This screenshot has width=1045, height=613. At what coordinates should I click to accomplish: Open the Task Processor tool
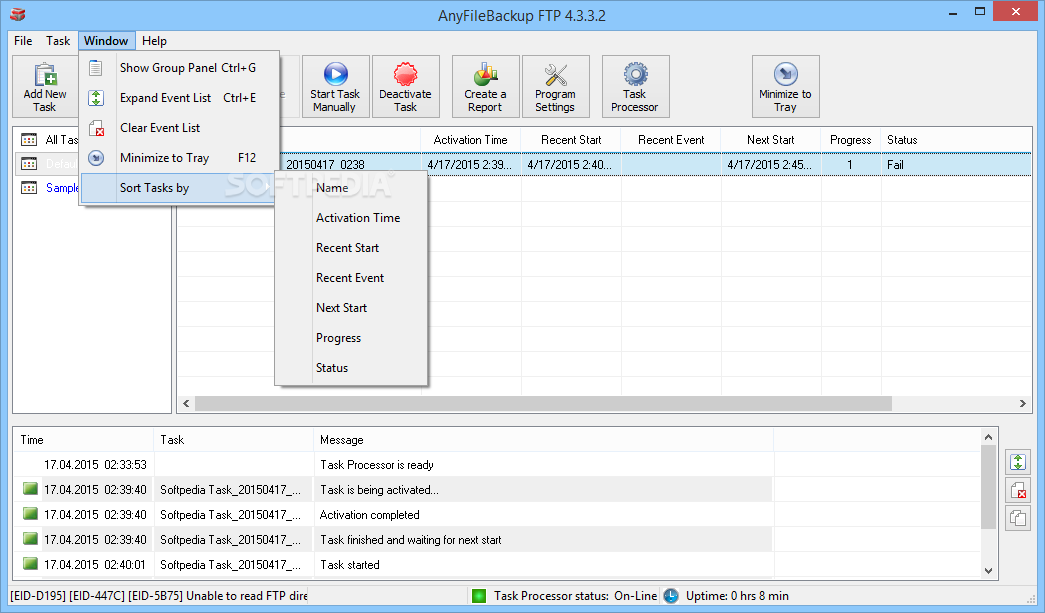click(x=635, y=87)
